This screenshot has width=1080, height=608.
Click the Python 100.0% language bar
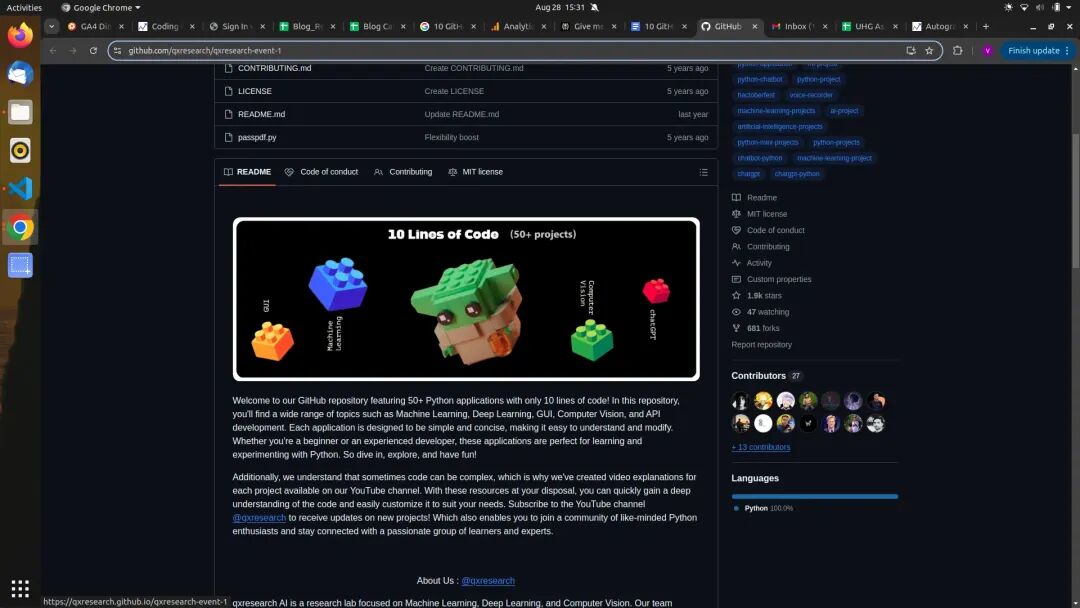tap(813, 495)
